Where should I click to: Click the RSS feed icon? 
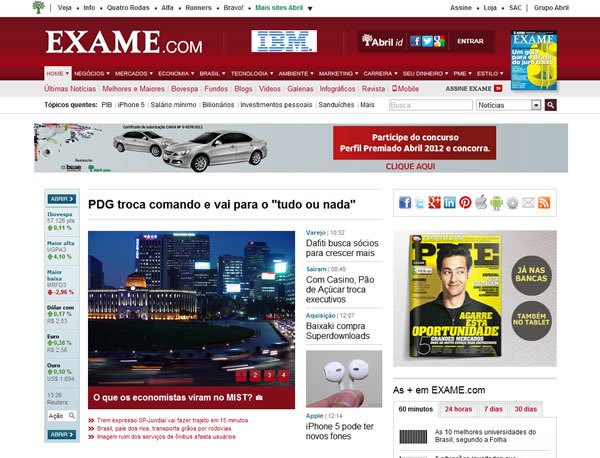click(x=544, y=202)
